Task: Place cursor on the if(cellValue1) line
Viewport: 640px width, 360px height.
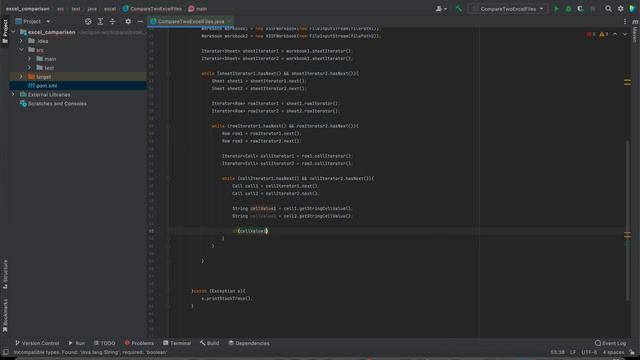Action: point(250,231)
